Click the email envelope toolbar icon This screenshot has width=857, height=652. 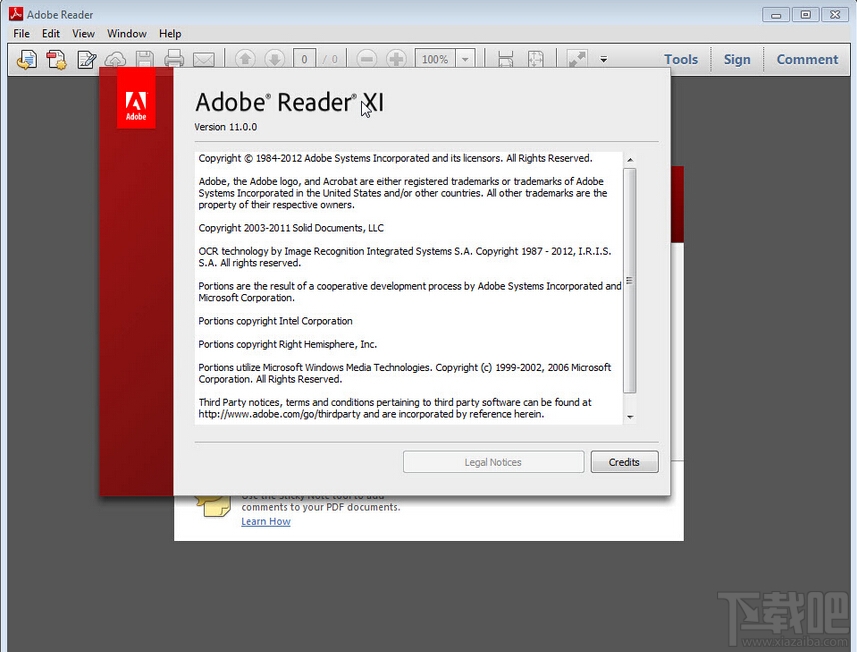[203, 59]
